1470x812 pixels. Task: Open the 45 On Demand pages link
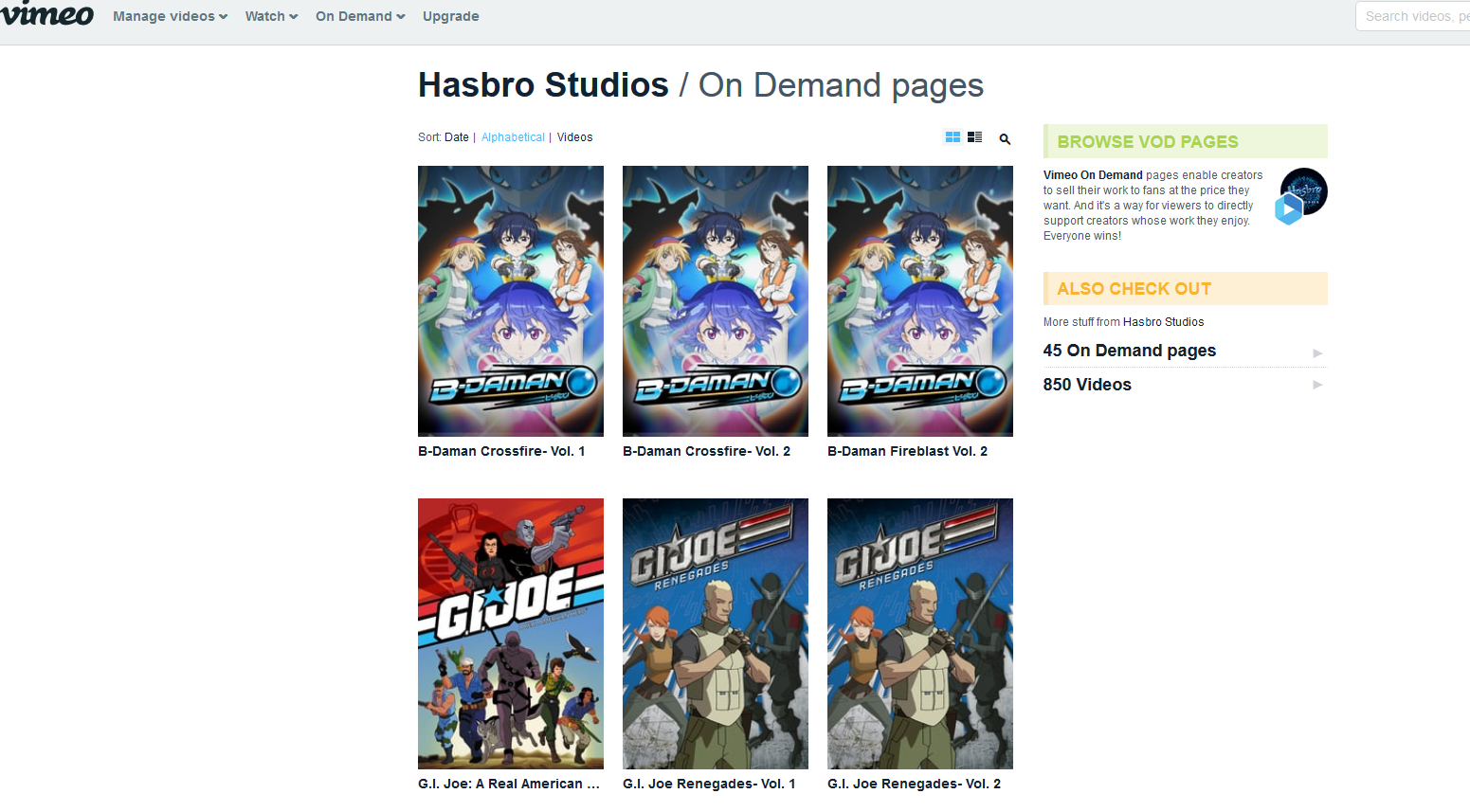1130,351
